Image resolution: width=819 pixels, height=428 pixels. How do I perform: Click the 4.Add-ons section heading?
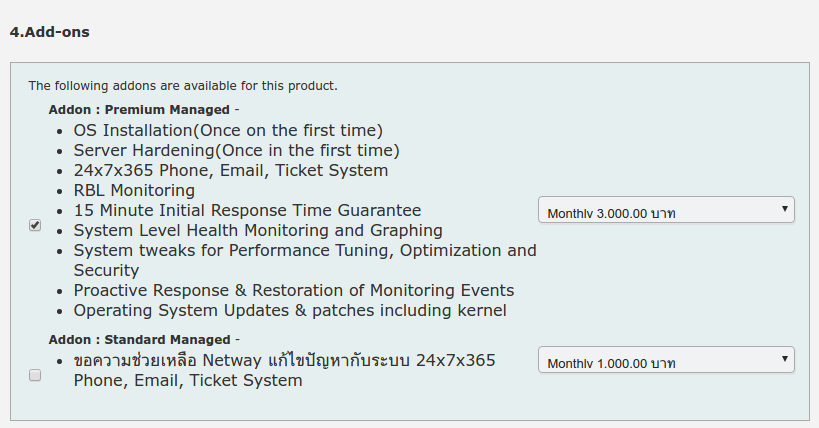pyautogui.click(x=49, y=32)
